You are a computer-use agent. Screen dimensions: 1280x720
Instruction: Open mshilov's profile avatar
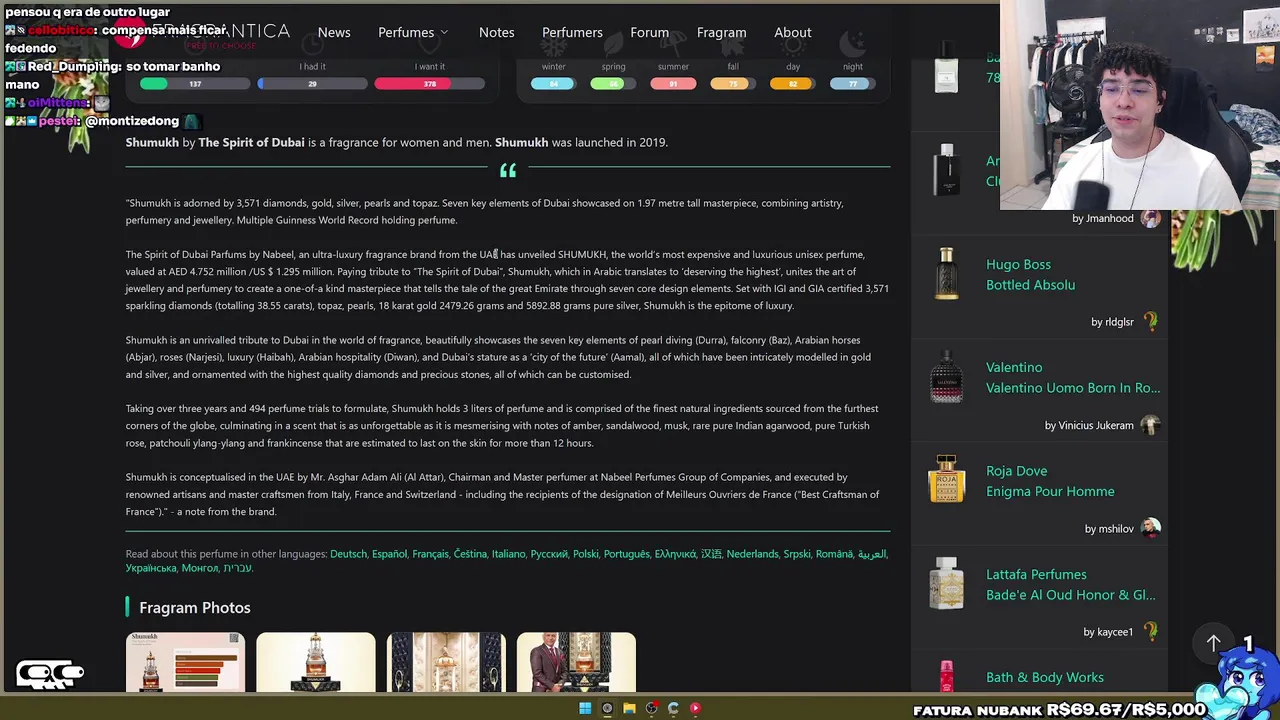[1151, 528]
